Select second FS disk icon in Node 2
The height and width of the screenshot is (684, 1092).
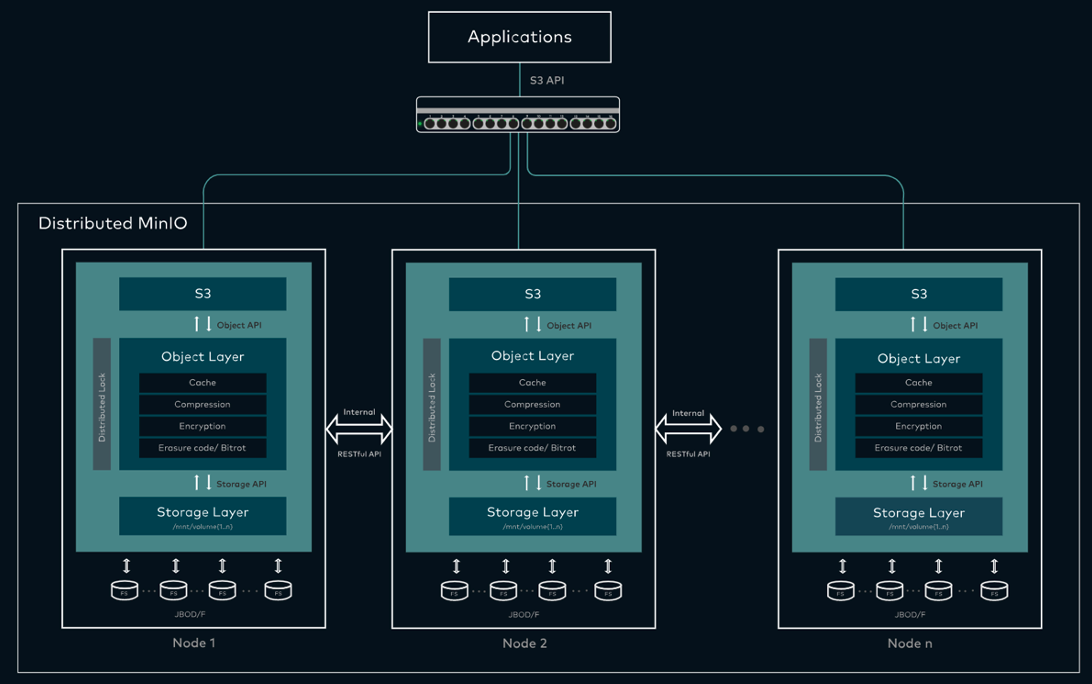(504, 591)
